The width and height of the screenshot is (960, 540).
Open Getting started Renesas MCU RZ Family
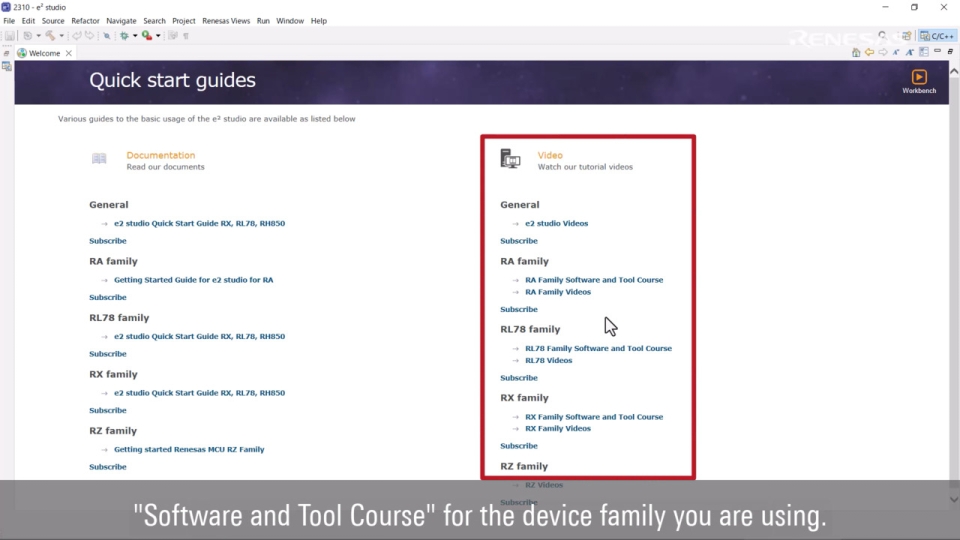[x=189, y=449]
